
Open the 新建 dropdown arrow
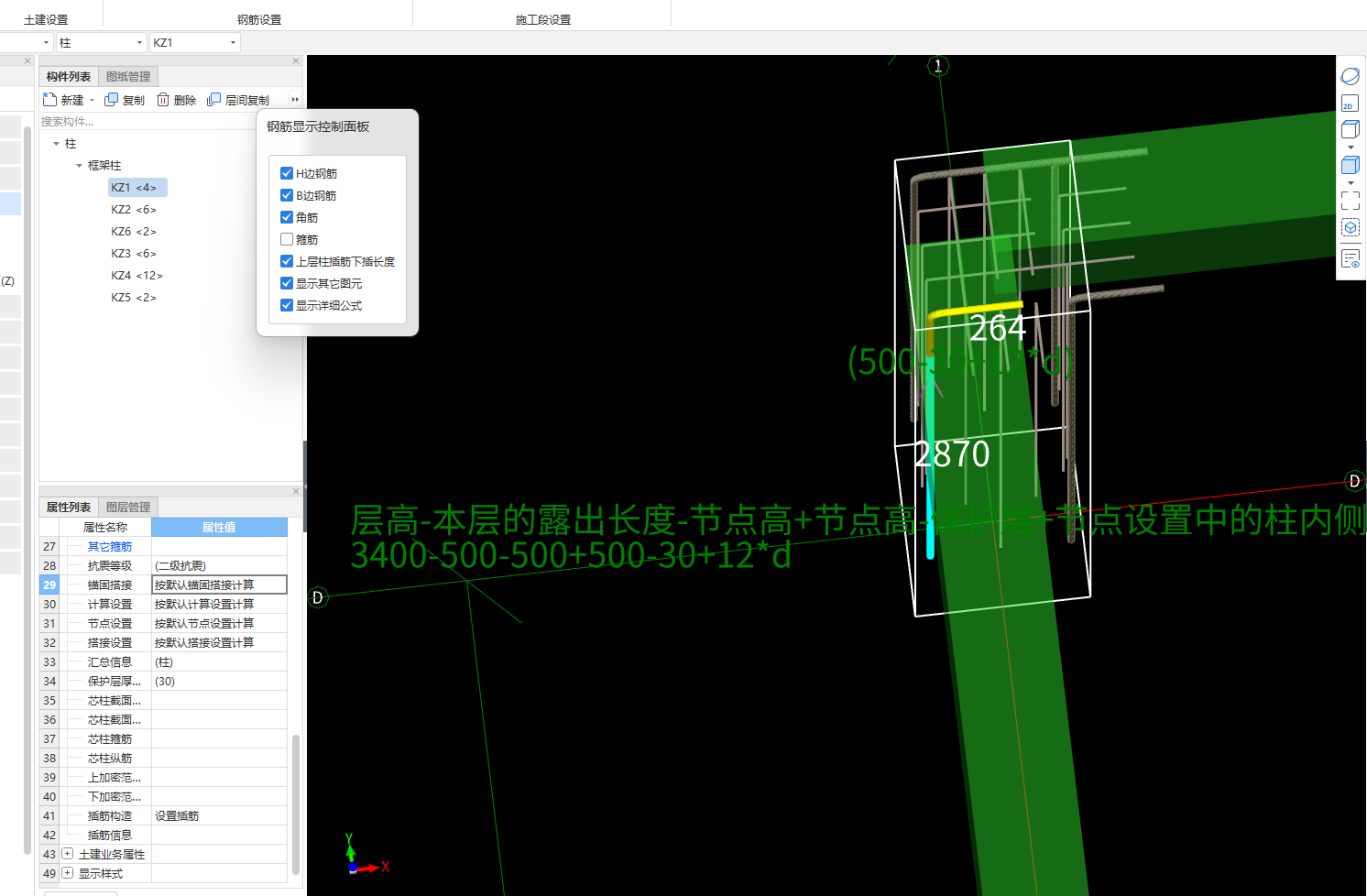pos(92,100)
